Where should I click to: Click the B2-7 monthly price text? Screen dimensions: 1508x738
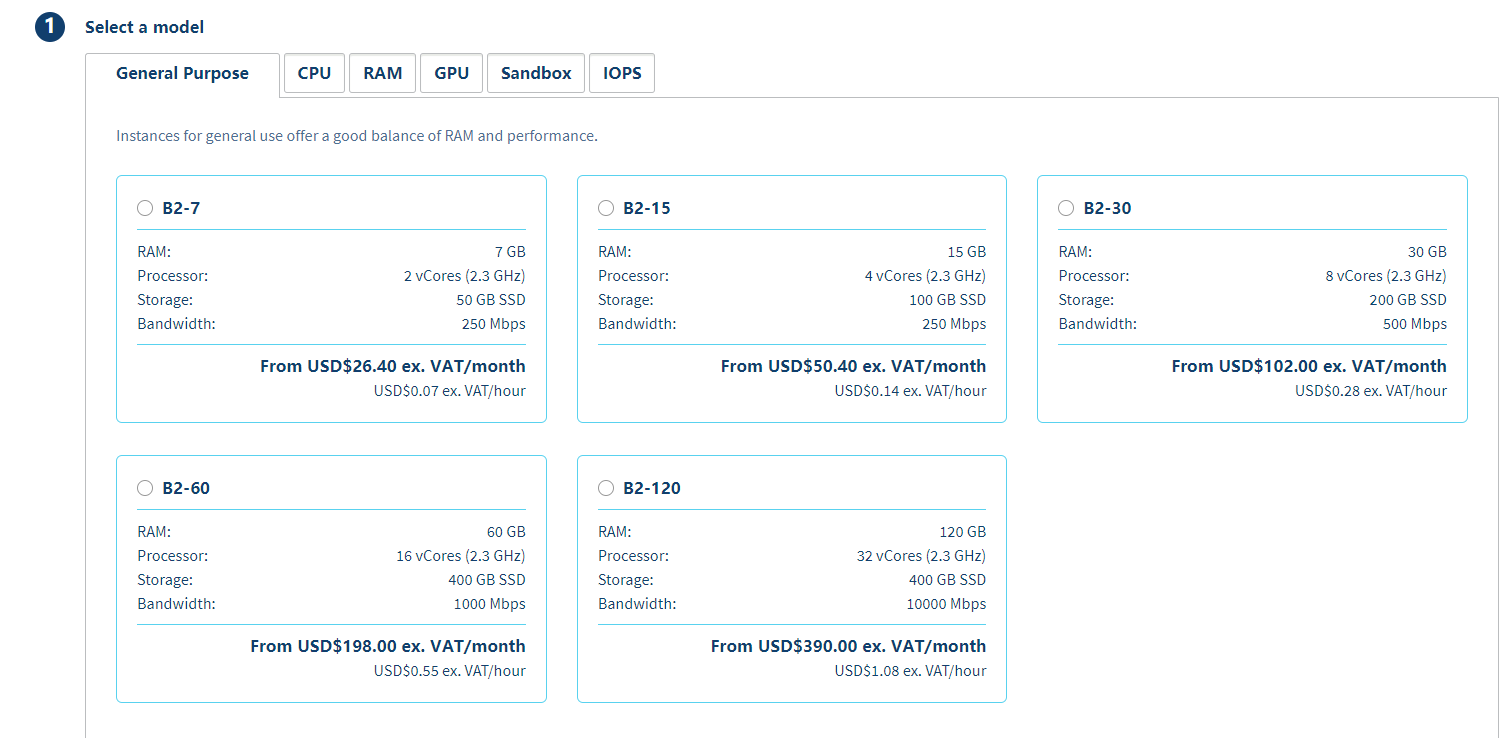point(392,366)
